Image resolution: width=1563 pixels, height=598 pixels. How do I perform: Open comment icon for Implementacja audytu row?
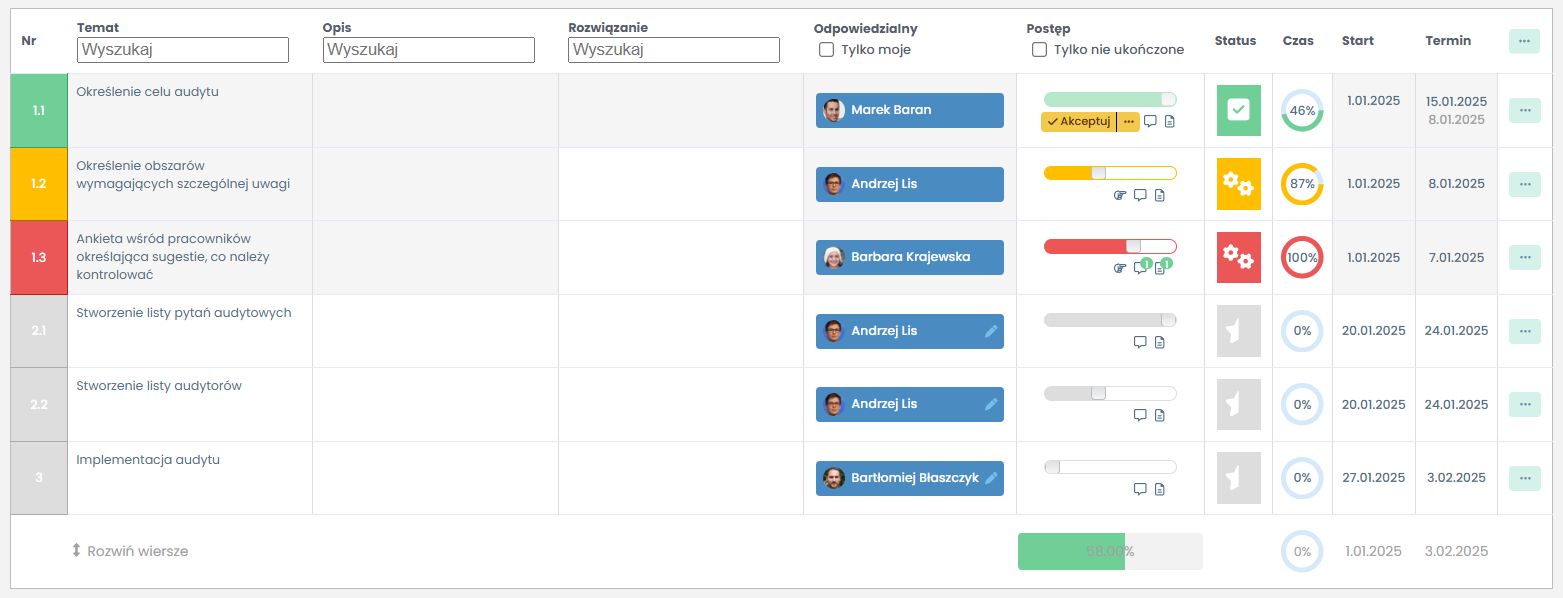coord(1140,489)
